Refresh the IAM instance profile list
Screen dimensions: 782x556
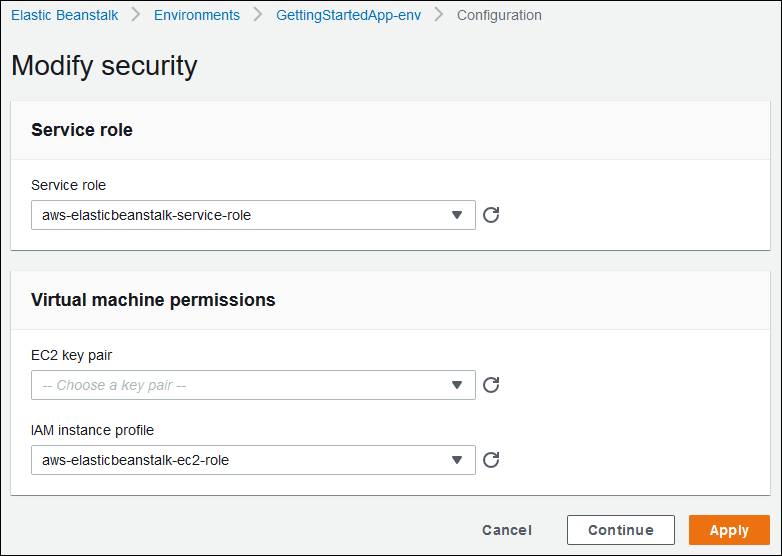(491, 460)
